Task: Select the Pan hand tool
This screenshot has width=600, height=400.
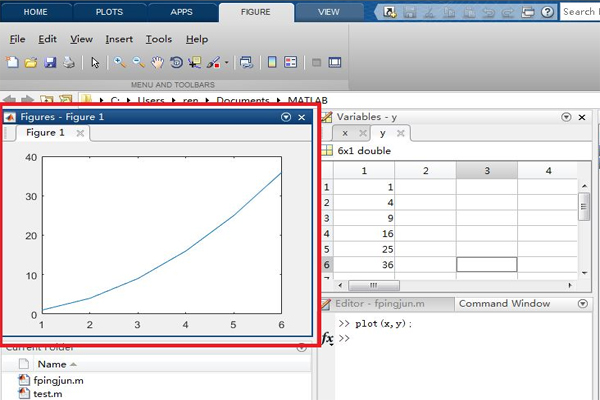Action: [x=157, y=62]
